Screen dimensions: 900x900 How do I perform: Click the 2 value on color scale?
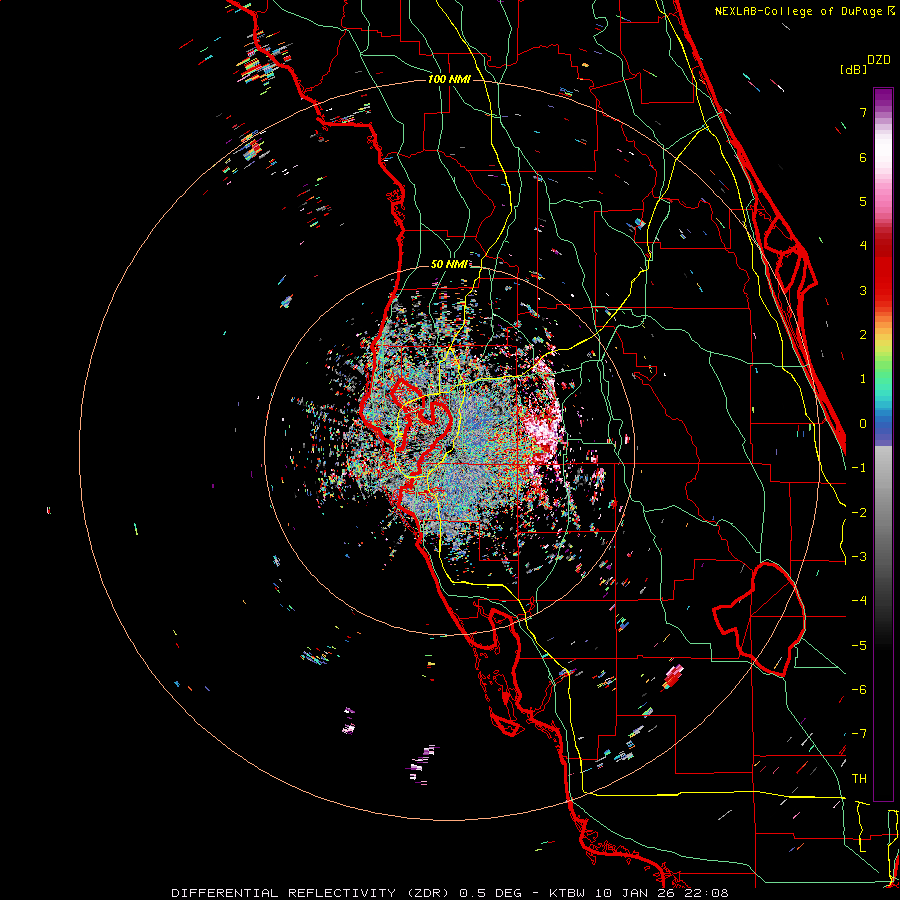[x=863, y=335]
